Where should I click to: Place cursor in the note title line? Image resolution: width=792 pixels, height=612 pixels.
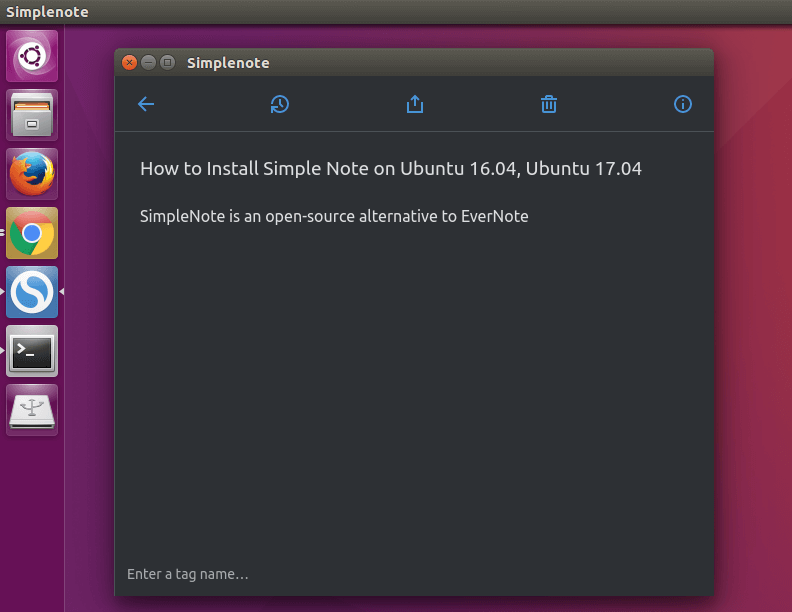[390, 169]
